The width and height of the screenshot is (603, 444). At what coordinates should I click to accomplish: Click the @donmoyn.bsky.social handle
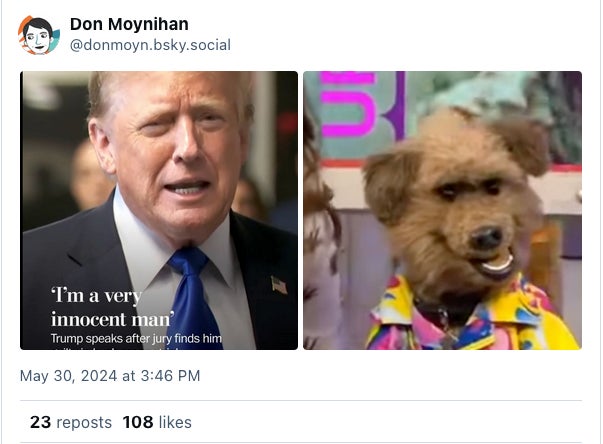tap(150, 45)
